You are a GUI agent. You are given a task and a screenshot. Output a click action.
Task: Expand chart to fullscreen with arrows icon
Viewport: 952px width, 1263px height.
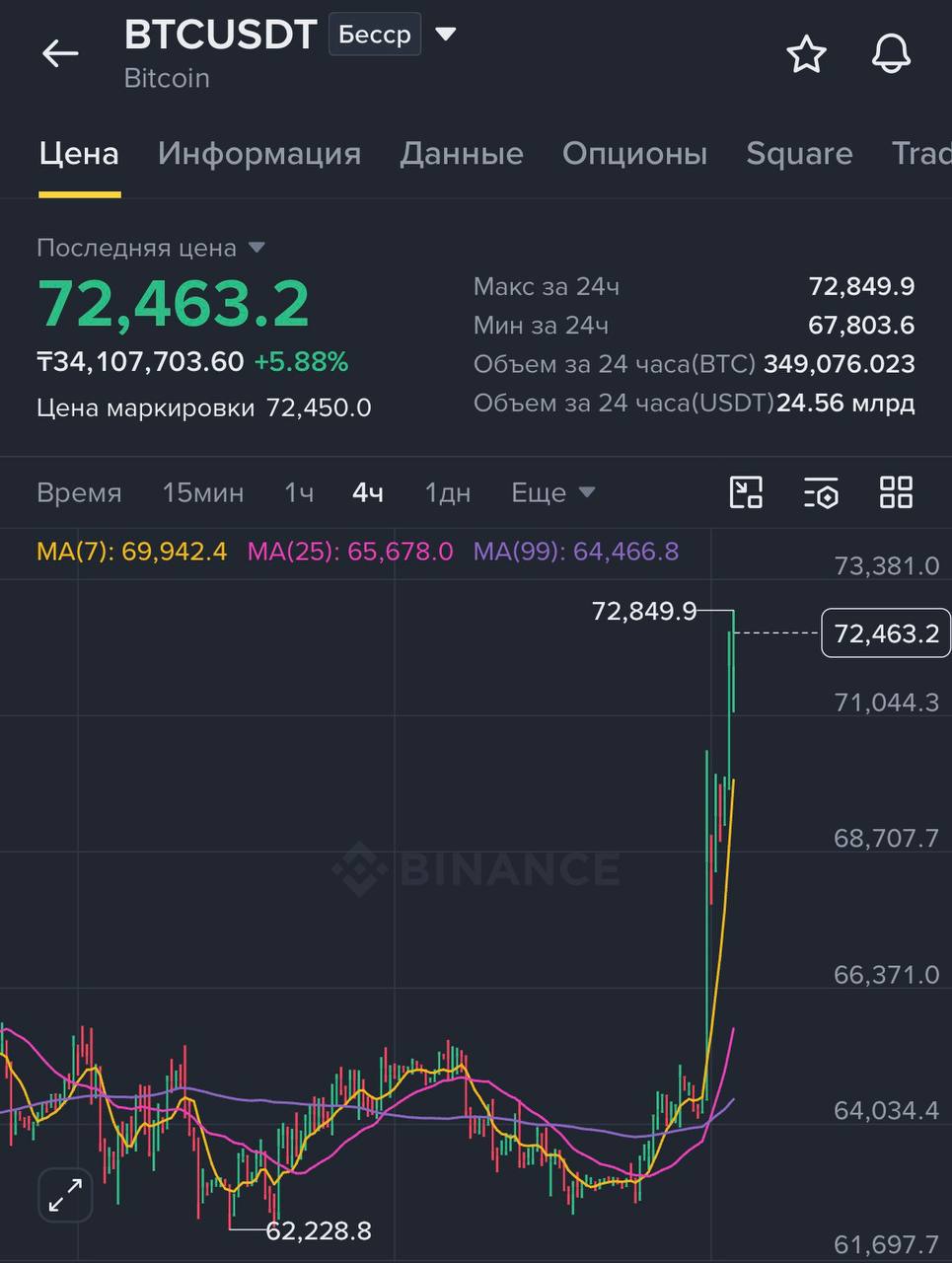tap(65, 1195)
